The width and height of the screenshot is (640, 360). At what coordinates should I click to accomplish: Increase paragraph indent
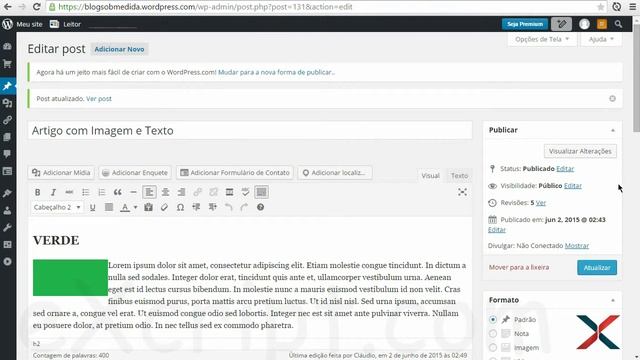click(213, 207)
